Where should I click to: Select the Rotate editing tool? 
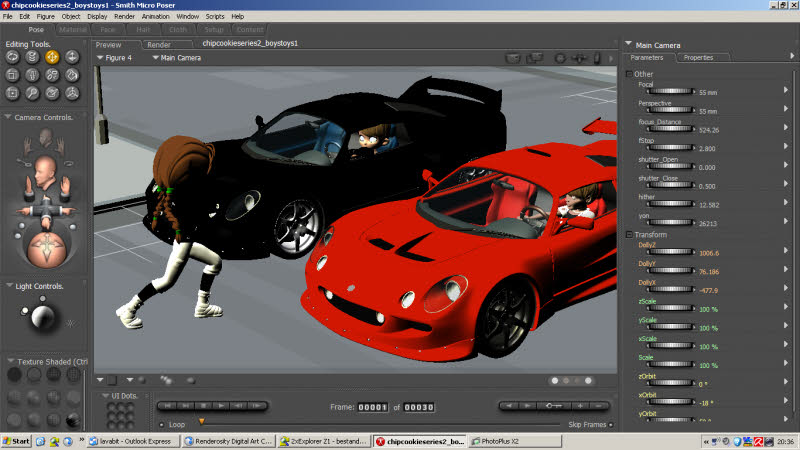click(12, 57)
